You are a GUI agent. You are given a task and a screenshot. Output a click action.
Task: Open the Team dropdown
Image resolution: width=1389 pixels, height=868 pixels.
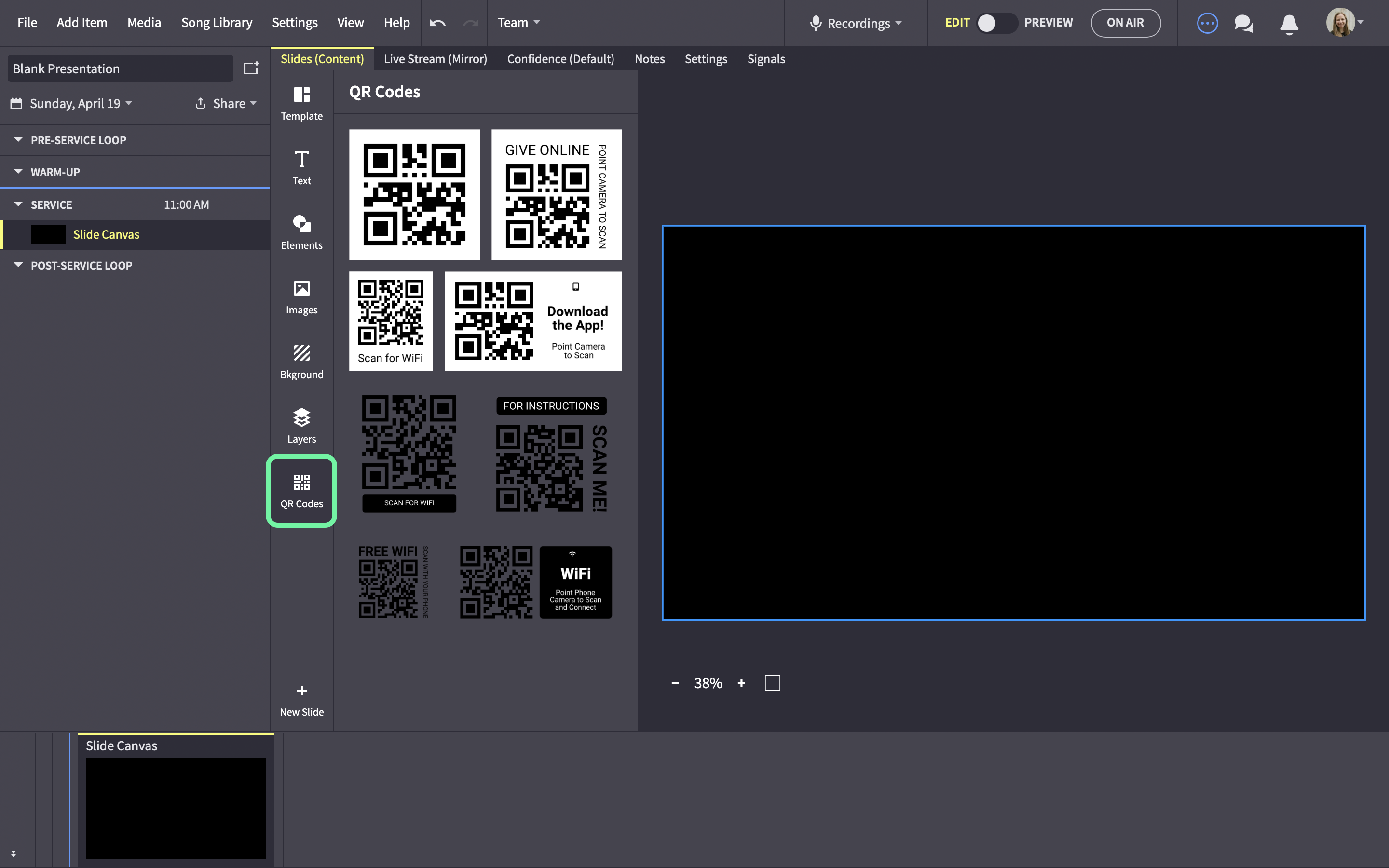(518, 22)
